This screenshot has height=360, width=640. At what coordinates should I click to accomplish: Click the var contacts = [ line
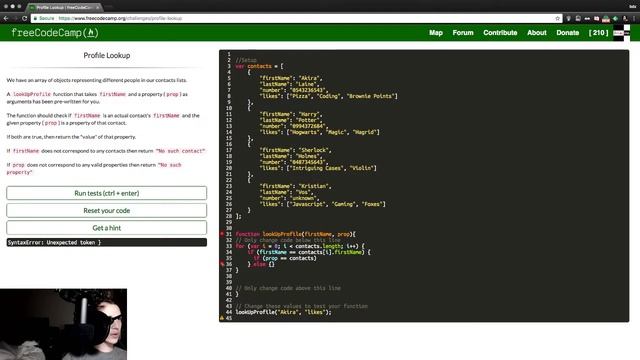click(259, 66)
